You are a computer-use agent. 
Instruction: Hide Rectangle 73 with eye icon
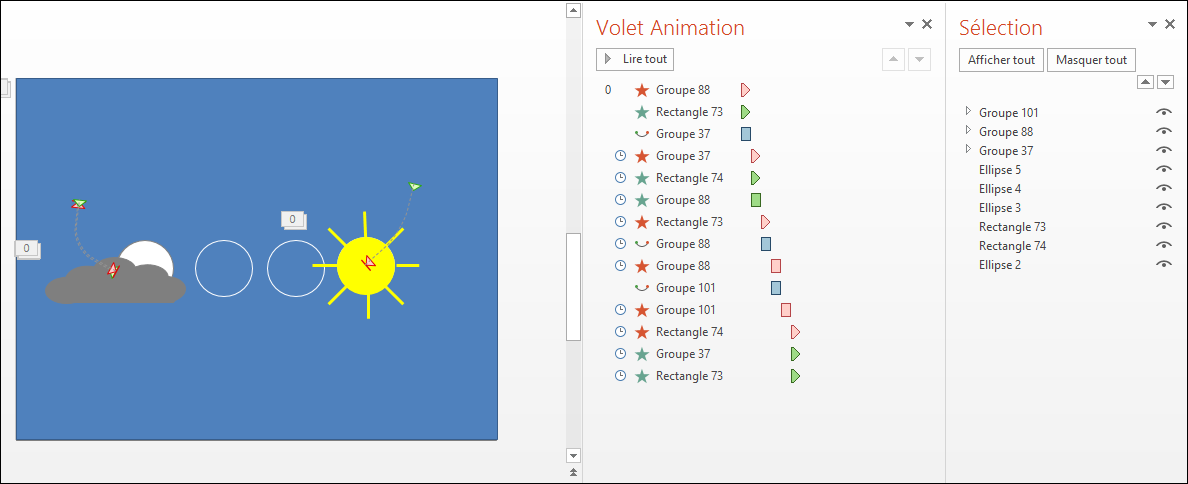click(1164, 226)
